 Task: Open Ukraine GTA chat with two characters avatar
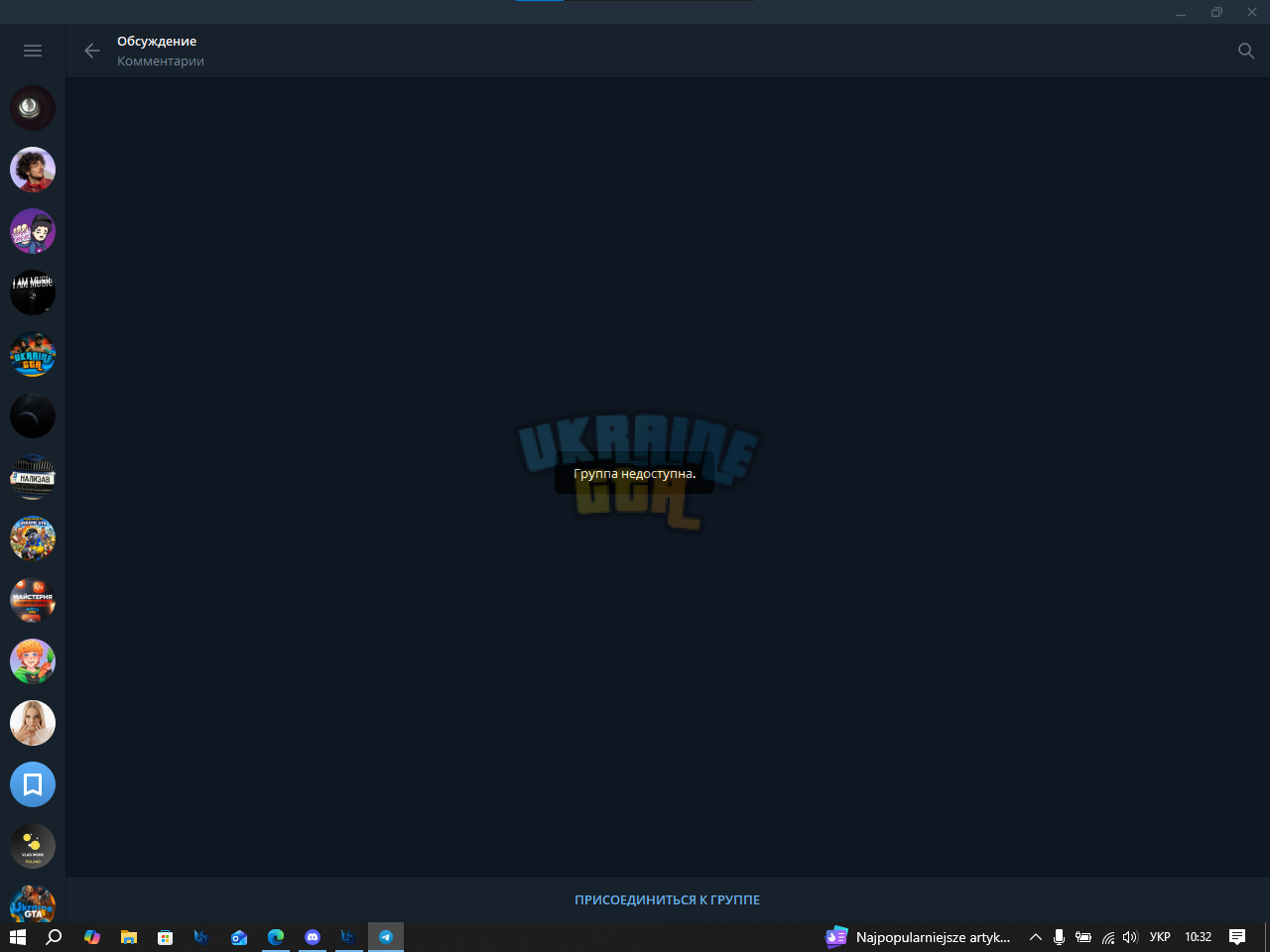click(x=33, y=354)
